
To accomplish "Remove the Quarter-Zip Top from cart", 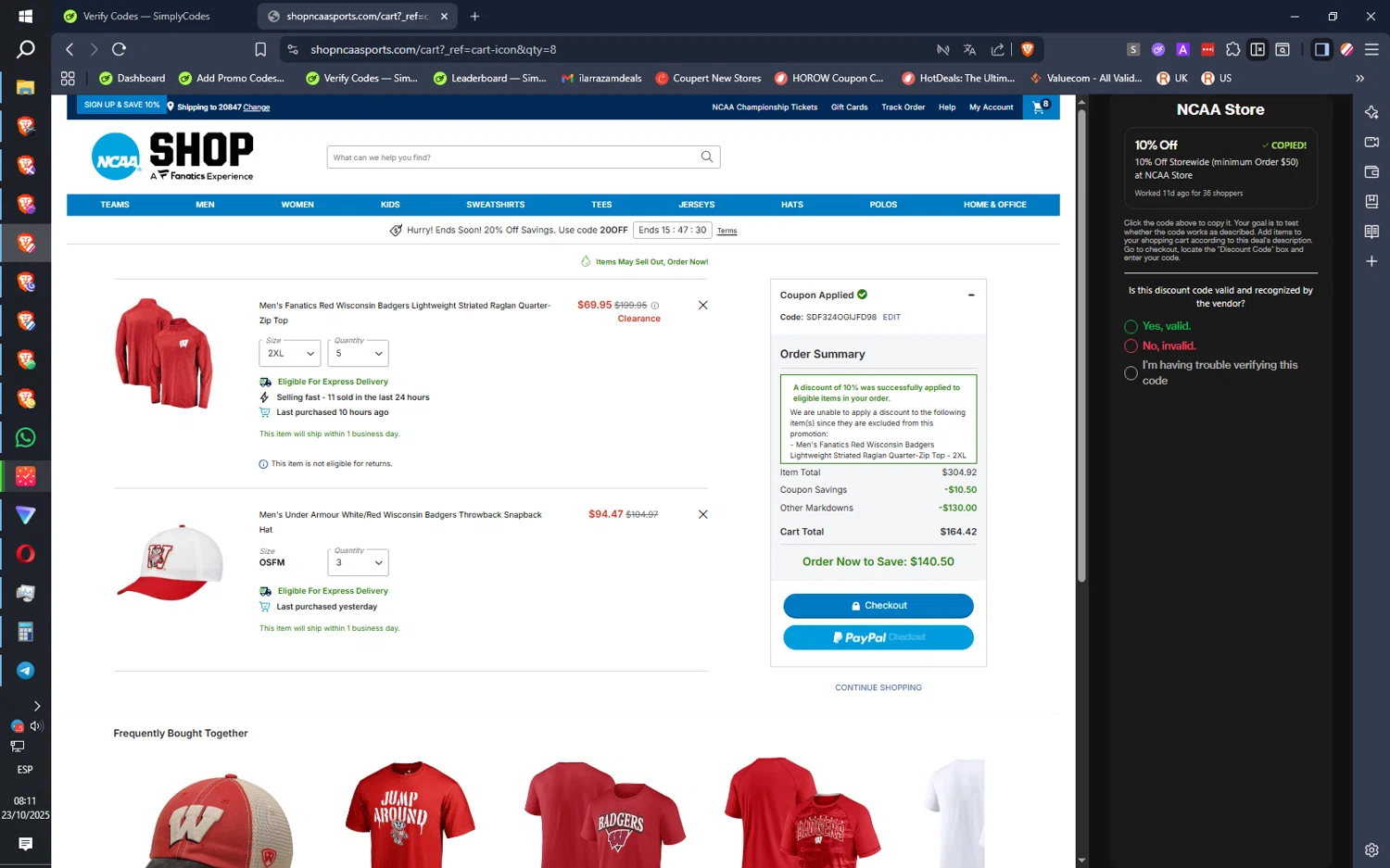I will 702,305.
